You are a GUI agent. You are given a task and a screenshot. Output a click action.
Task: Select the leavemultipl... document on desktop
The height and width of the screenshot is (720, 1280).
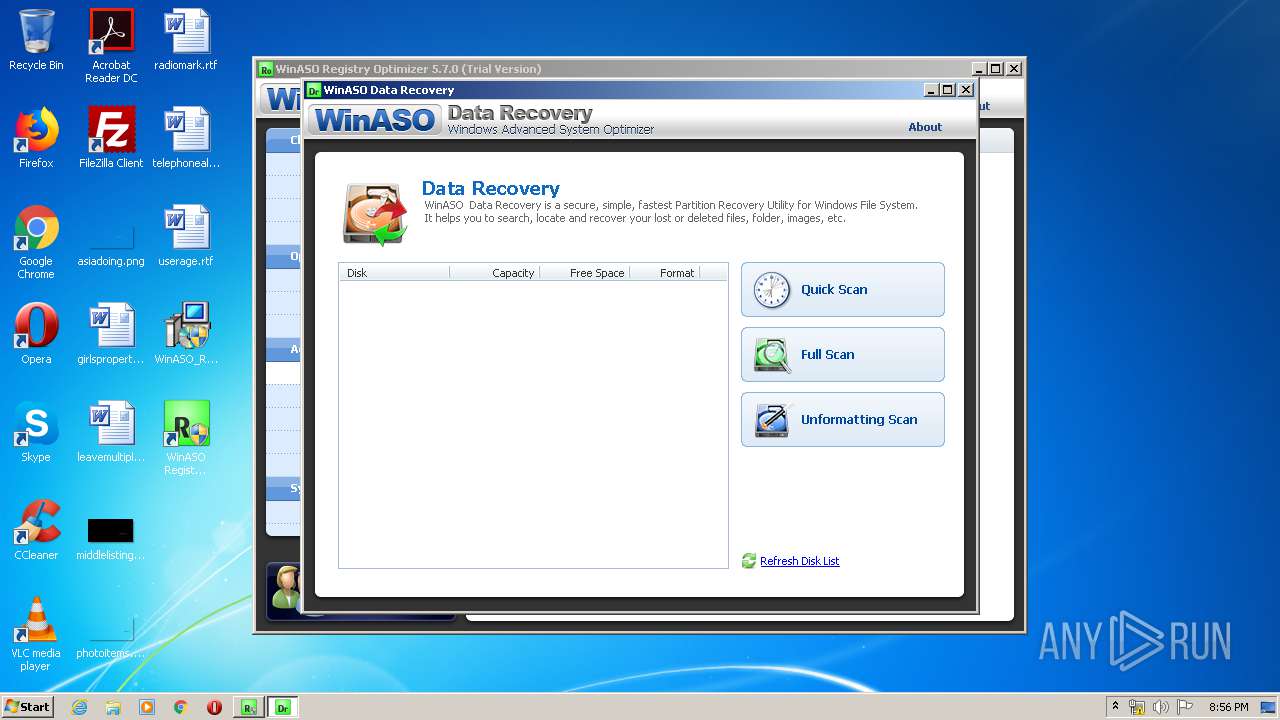coord(111,432)
